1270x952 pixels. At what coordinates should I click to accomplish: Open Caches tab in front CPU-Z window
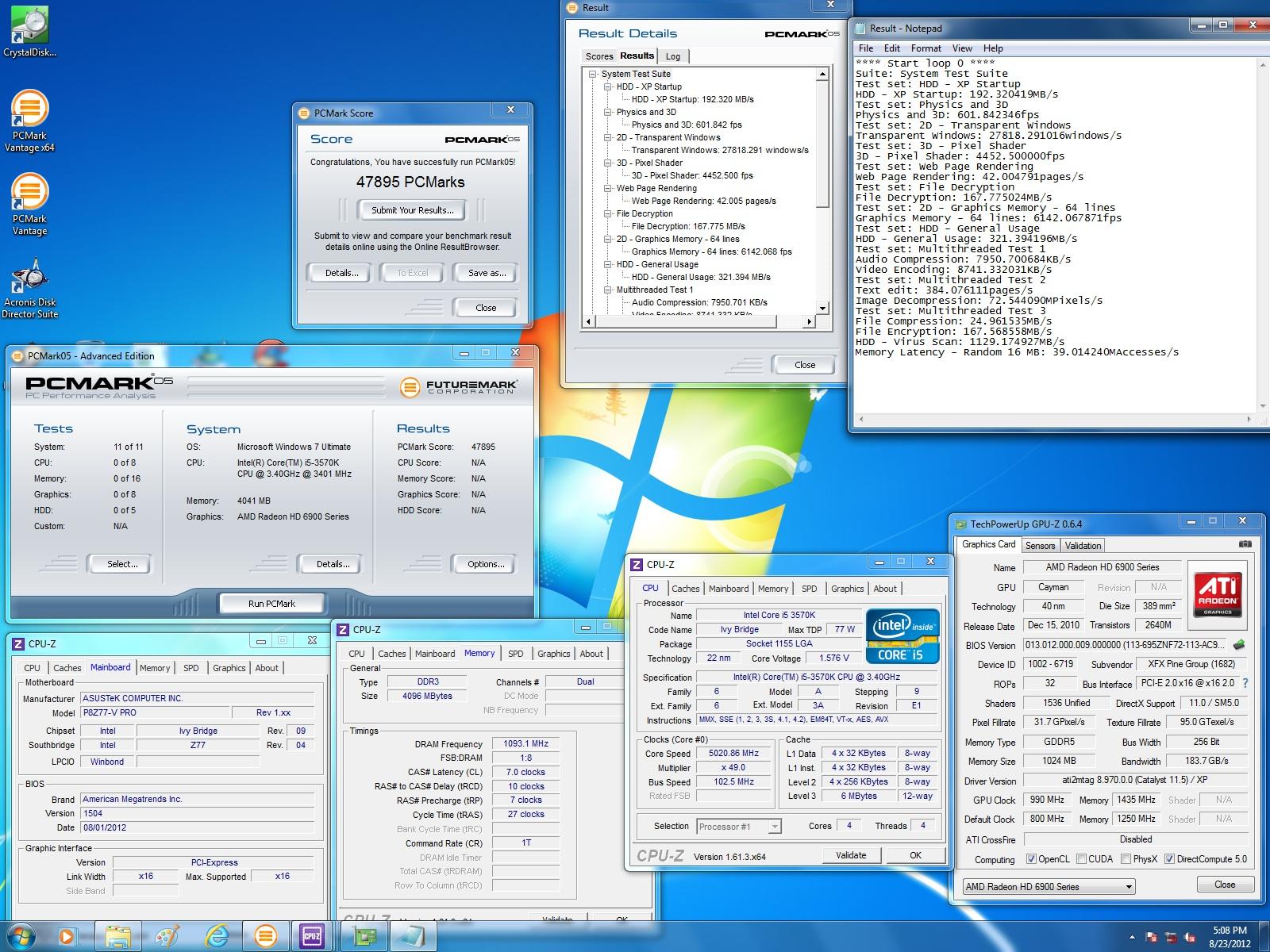tap(686, 589)
